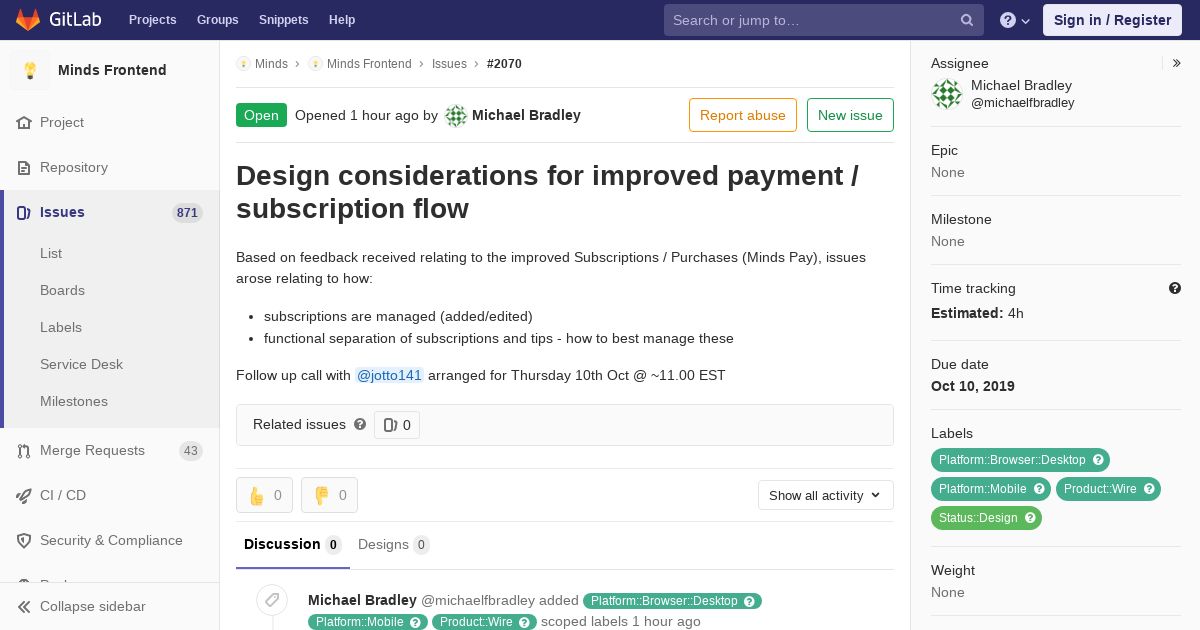This screenshot has height=630, width=1200.
Task: Click the Open status badge
Action: [x=261, y=115]
